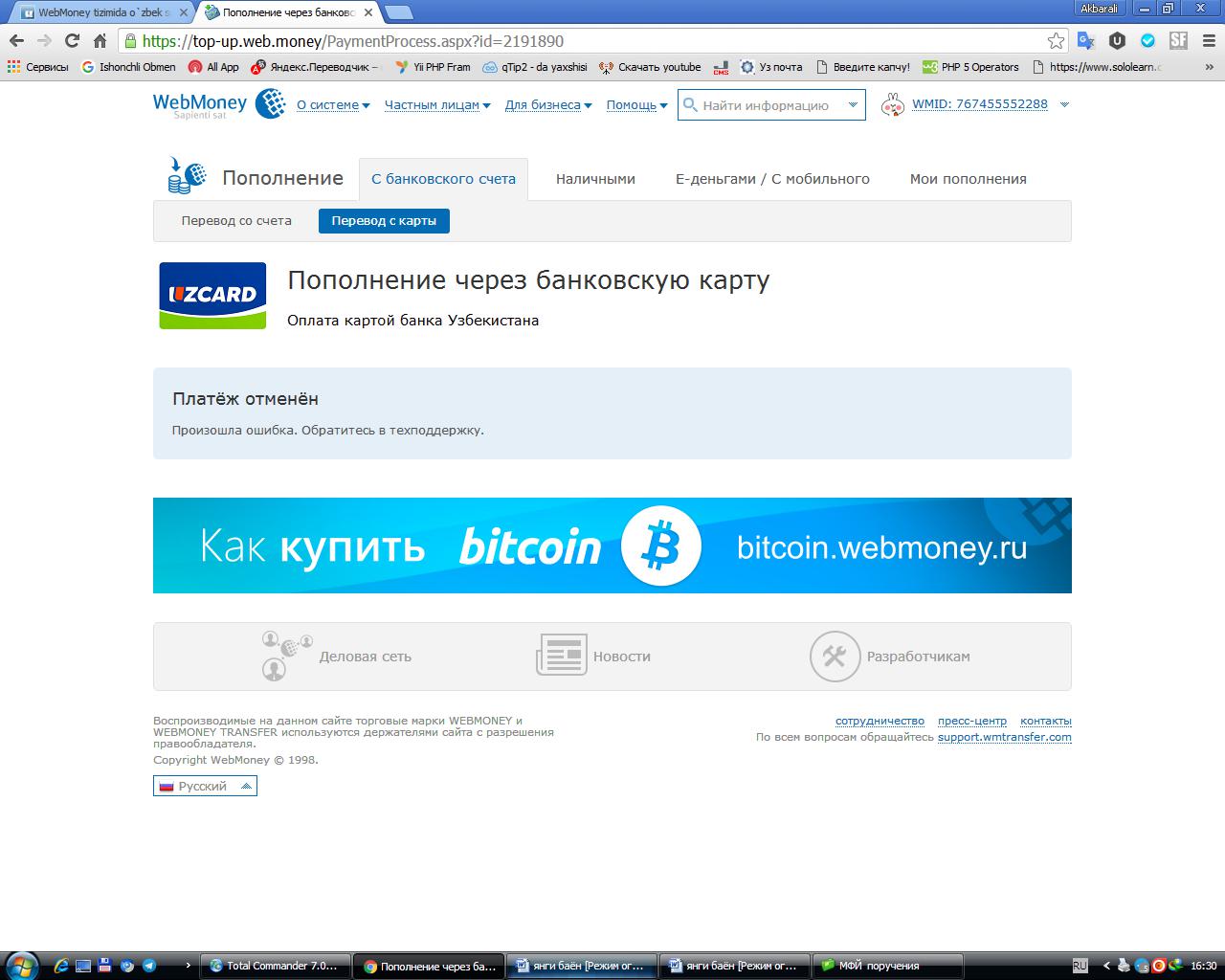Open the support.wmtransfer.com link
The height and width of the screenshot is (980, 1225).
click(x=1004, y=737)
